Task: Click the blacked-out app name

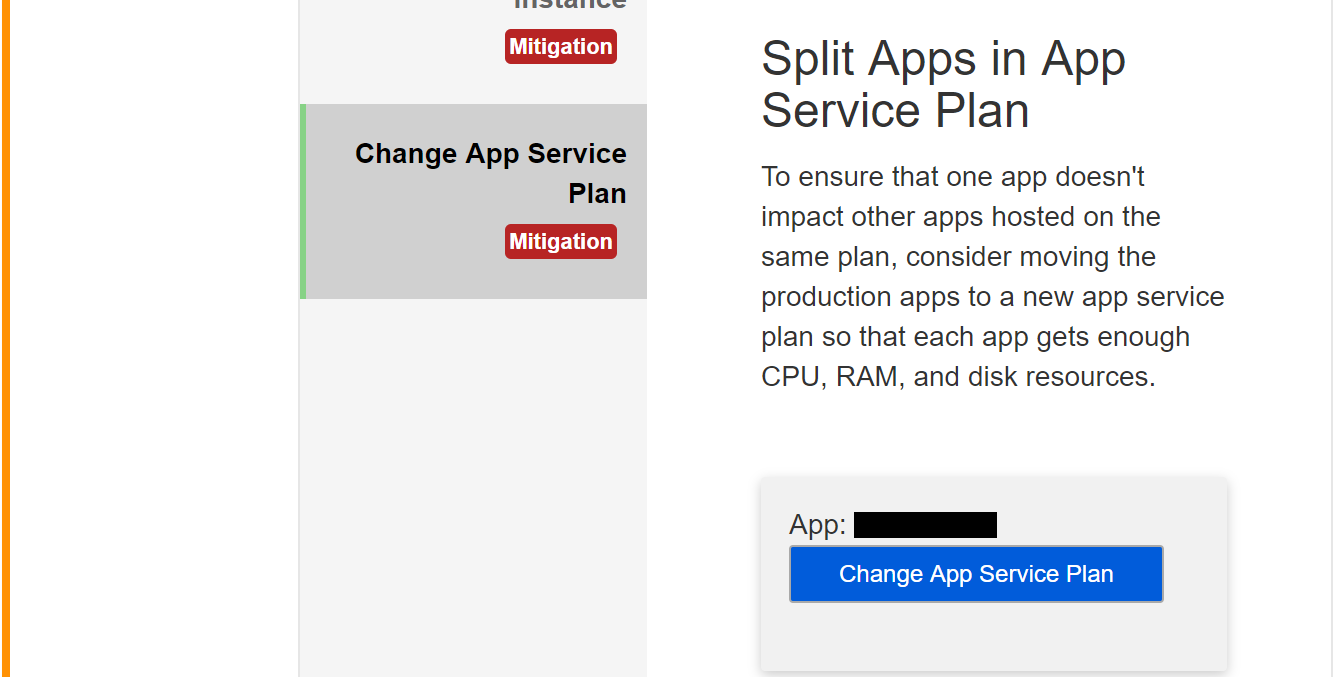Action: coord(925,525)
